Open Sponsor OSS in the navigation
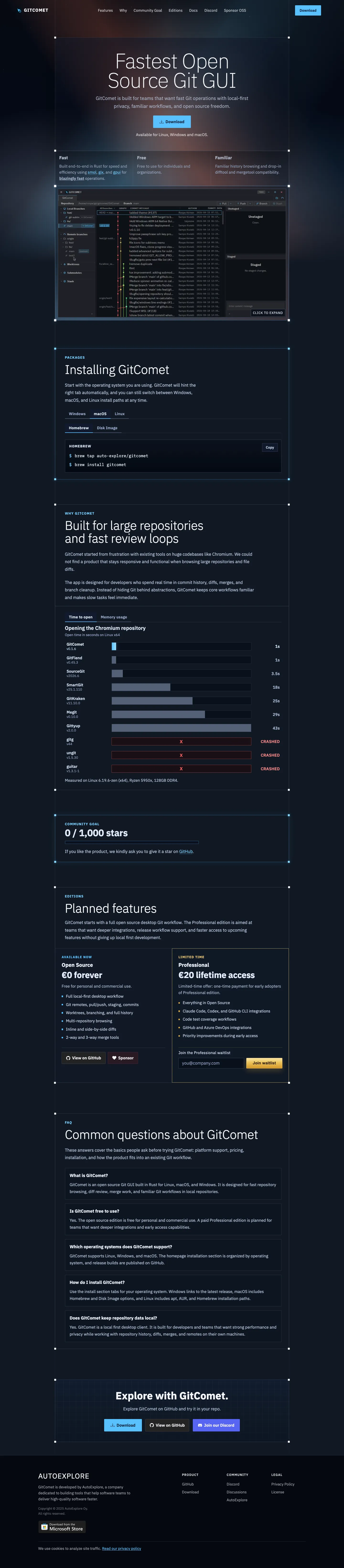 pyautogui.click(x=235, y=10)
